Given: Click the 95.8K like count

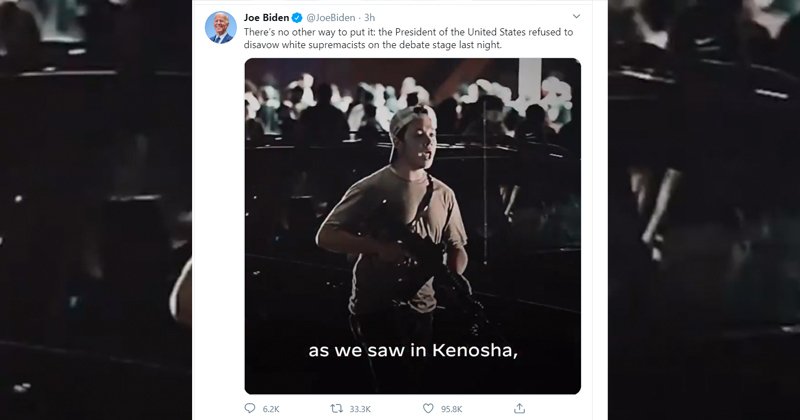Looking at the screenshot, I should tap(452, 409).
